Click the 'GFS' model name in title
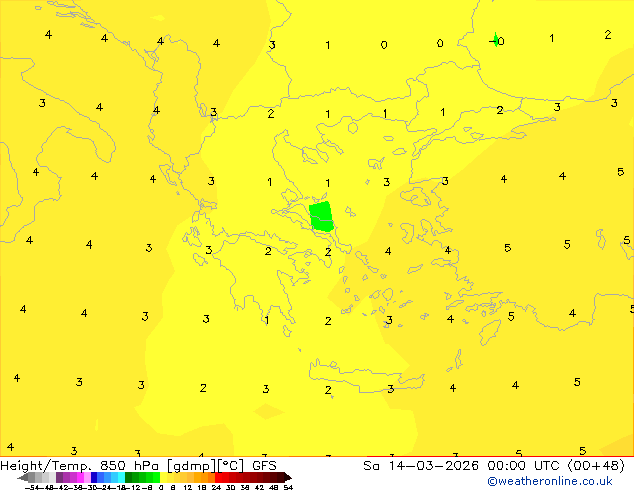Viewport: 634px width, 490px height. tap(264, 466)
